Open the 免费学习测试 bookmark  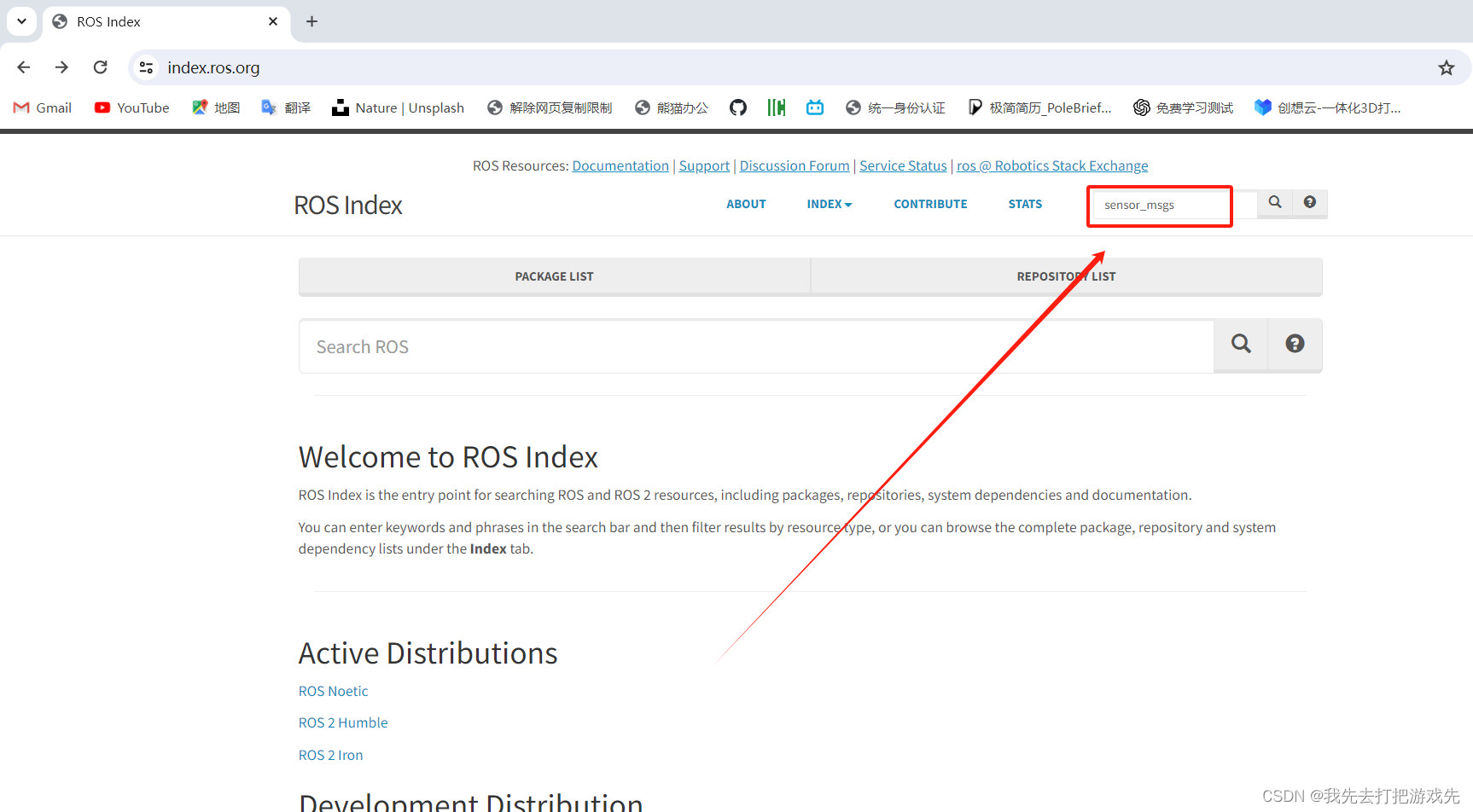[x=1184, y=107]
